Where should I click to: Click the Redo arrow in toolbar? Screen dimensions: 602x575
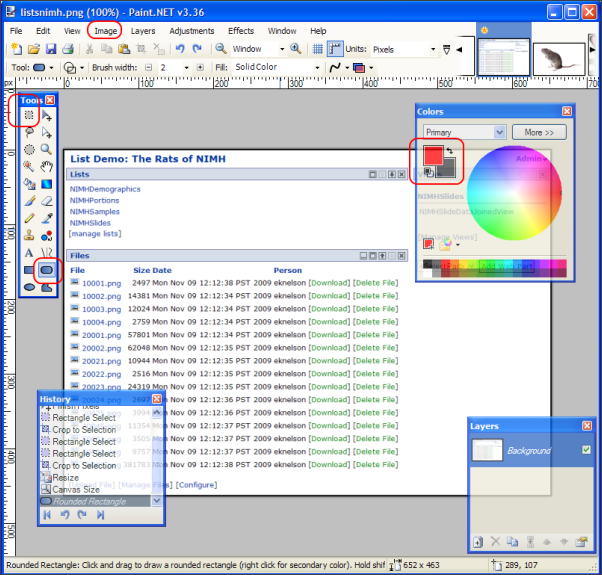click(197, 49)
